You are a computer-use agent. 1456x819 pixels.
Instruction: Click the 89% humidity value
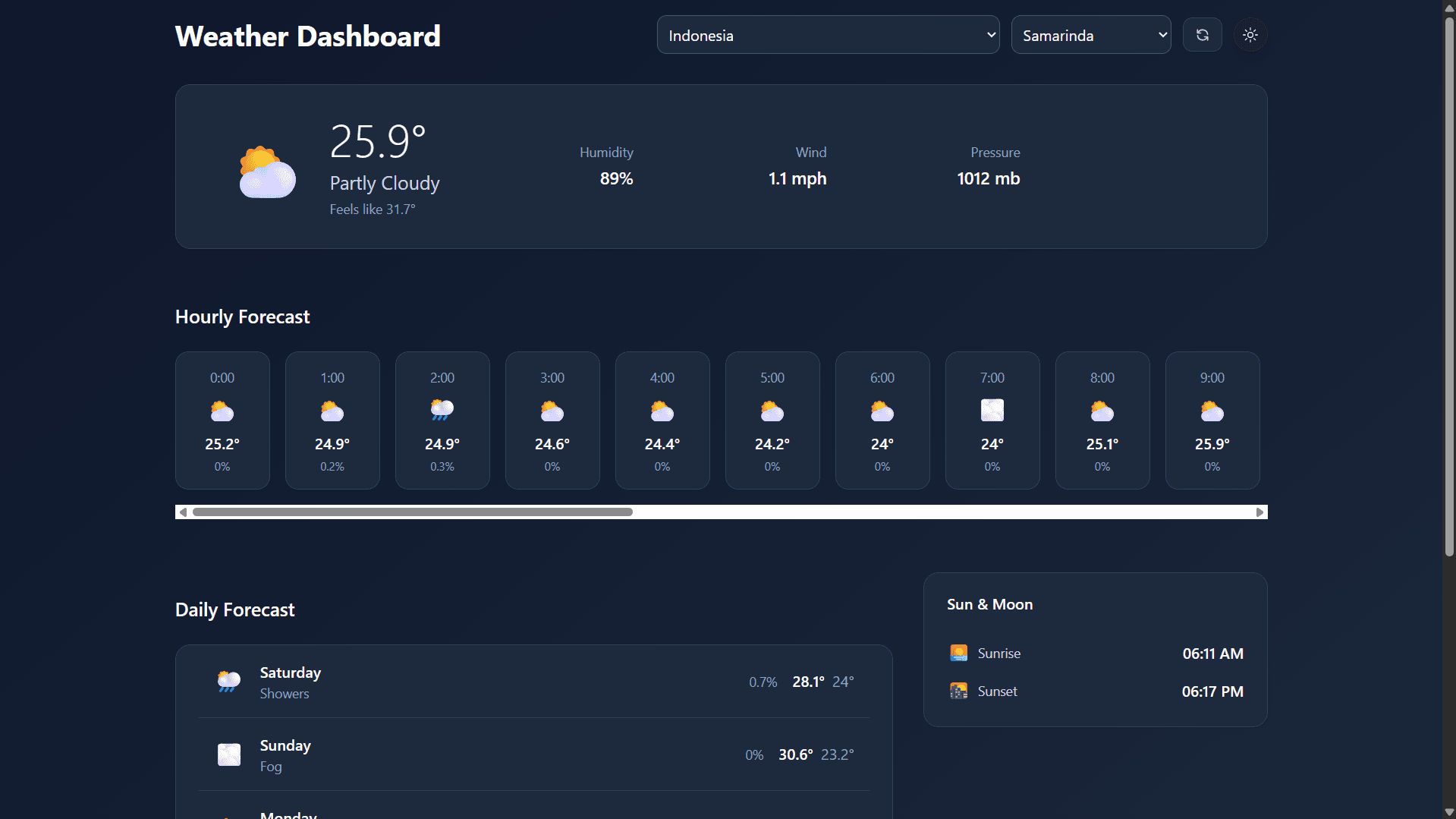pyautogui.click(x=616, y=178)
